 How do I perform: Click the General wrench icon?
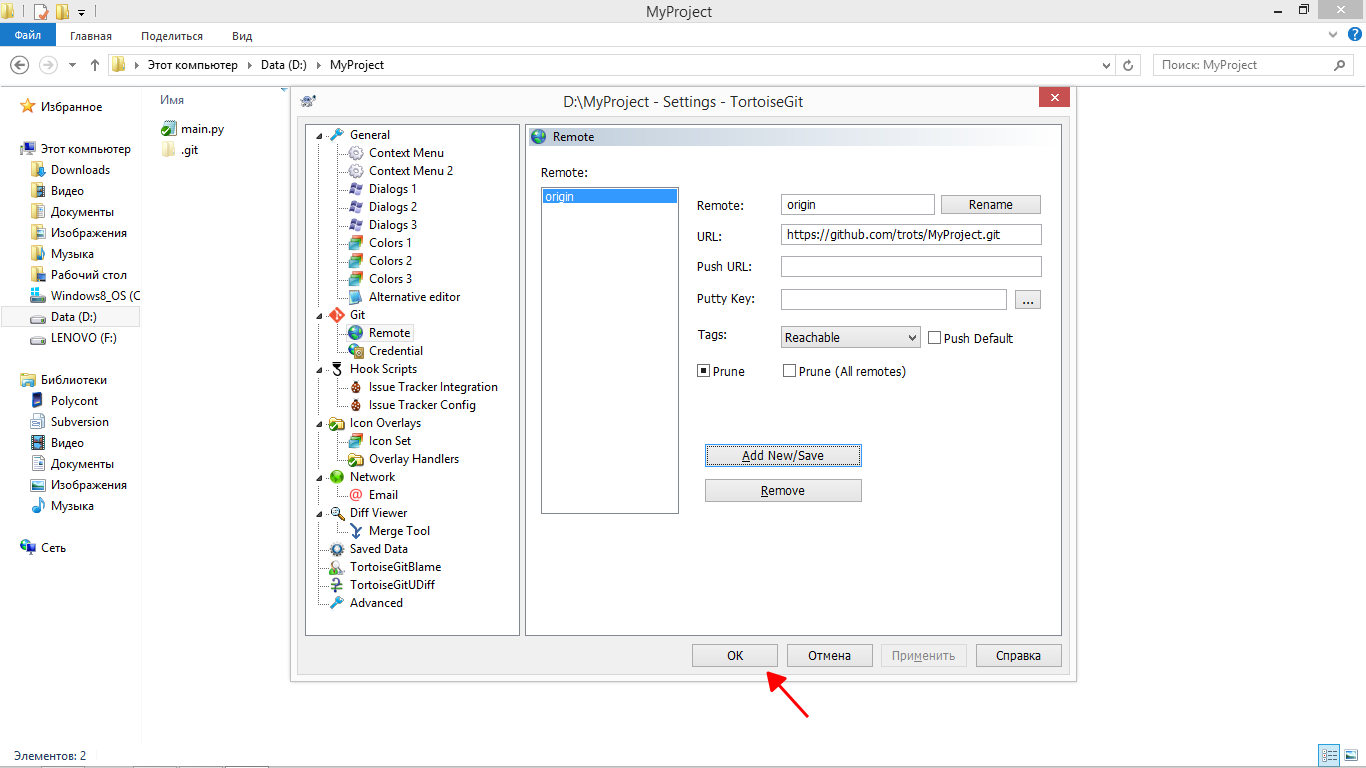337,135
